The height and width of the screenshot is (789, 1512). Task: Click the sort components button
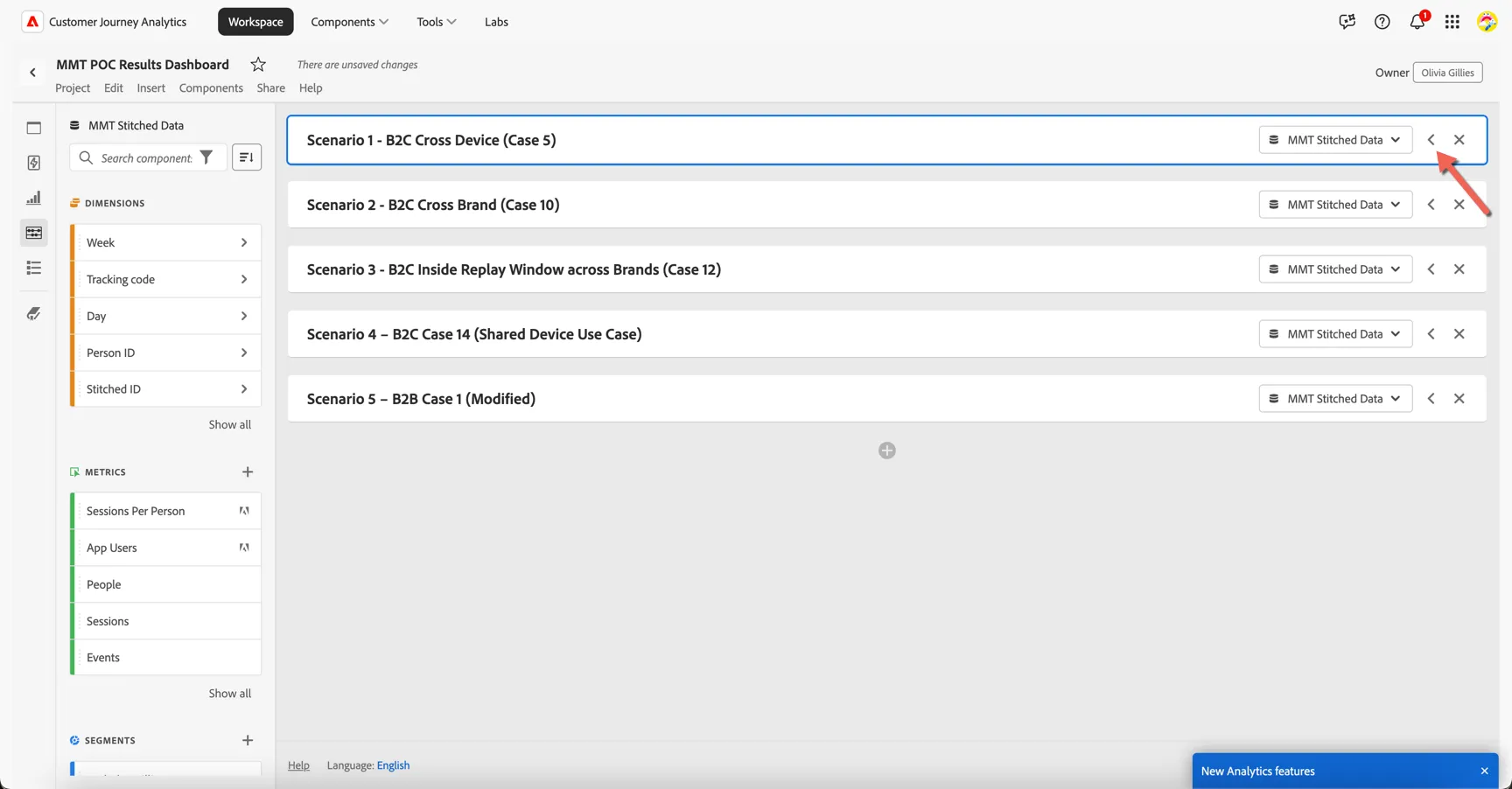click(247, 157)
